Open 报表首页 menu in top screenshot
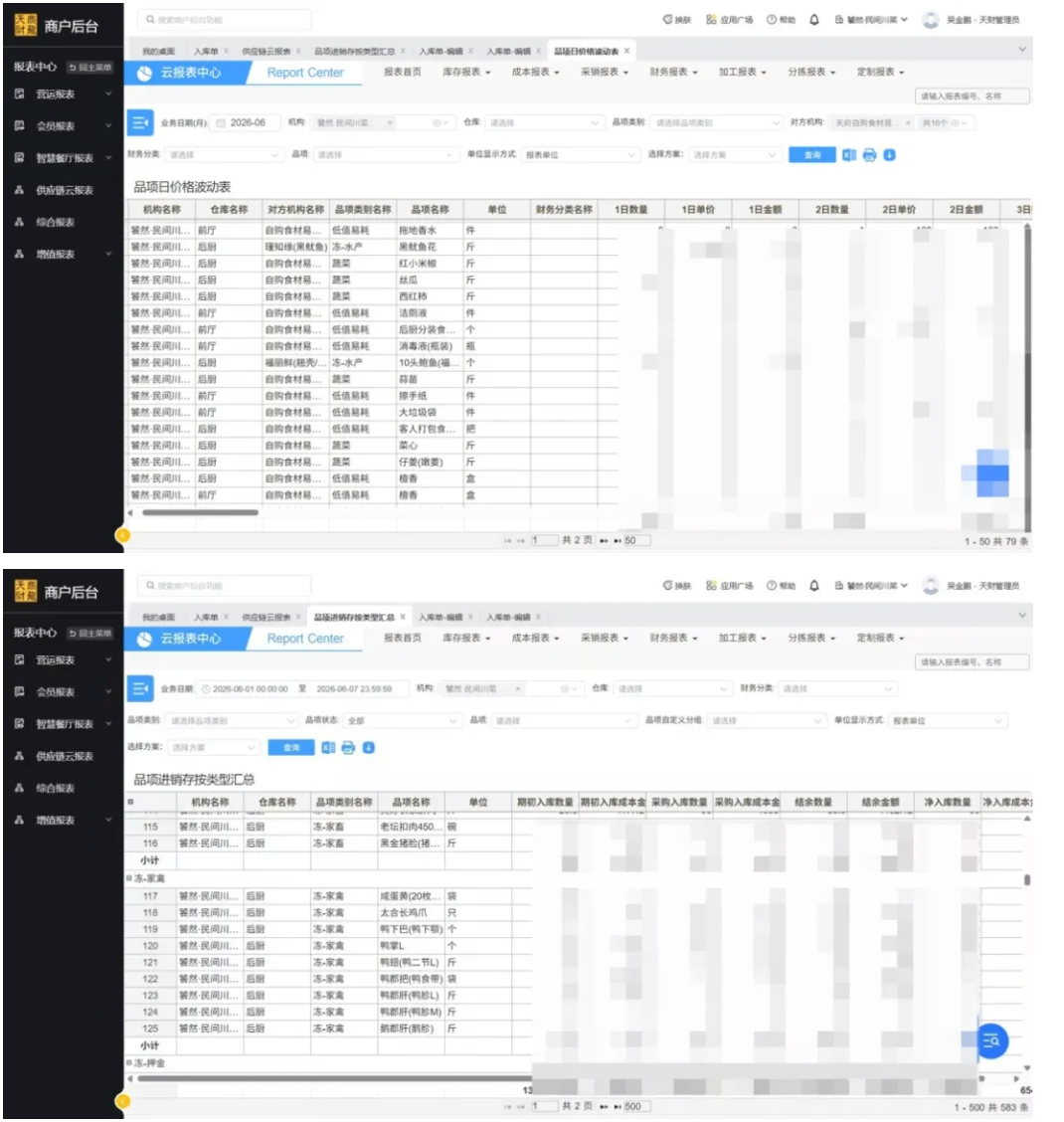This screenshot has height=1122, width=1064. coord(402,72)
